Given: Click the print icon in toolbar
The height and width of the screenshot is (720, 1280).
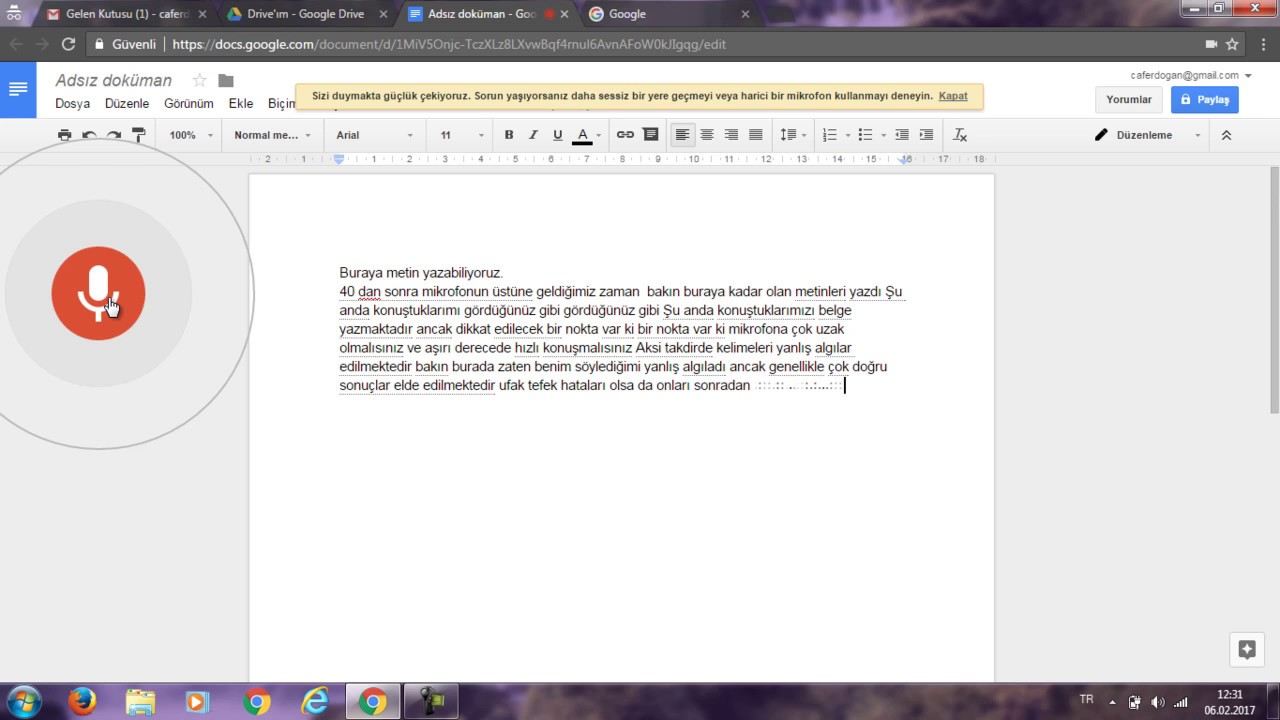Looking at the screenshot, I should point(65,135).
